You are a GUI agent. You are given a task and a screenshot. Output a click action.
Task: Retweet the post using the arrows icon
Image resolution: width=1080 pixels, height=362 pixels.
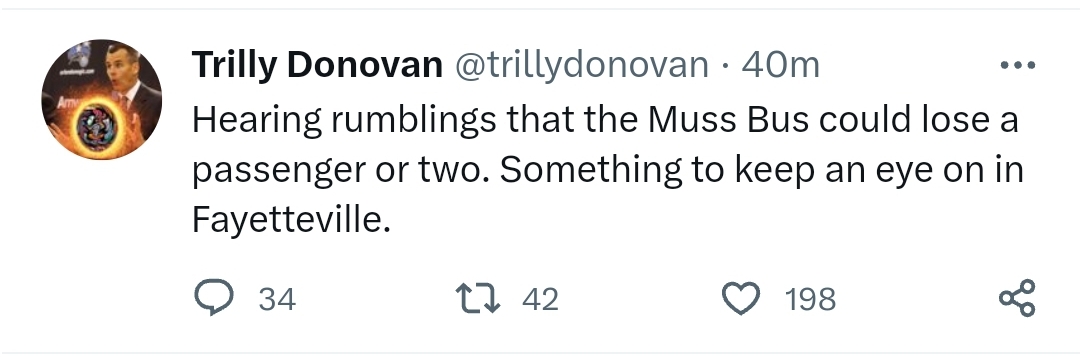click(478, 299)
